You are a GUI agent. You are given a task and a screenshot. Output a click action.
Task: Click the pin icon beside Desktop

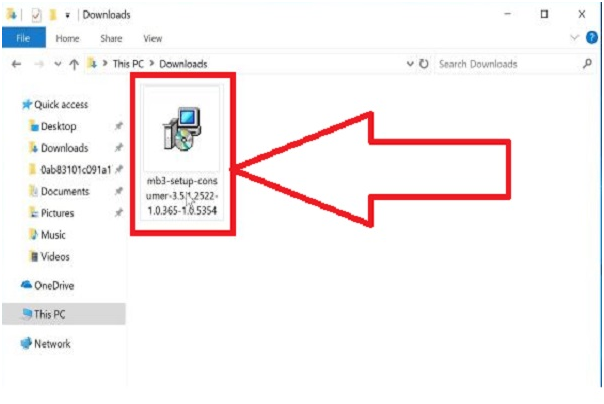pos(119,126)
